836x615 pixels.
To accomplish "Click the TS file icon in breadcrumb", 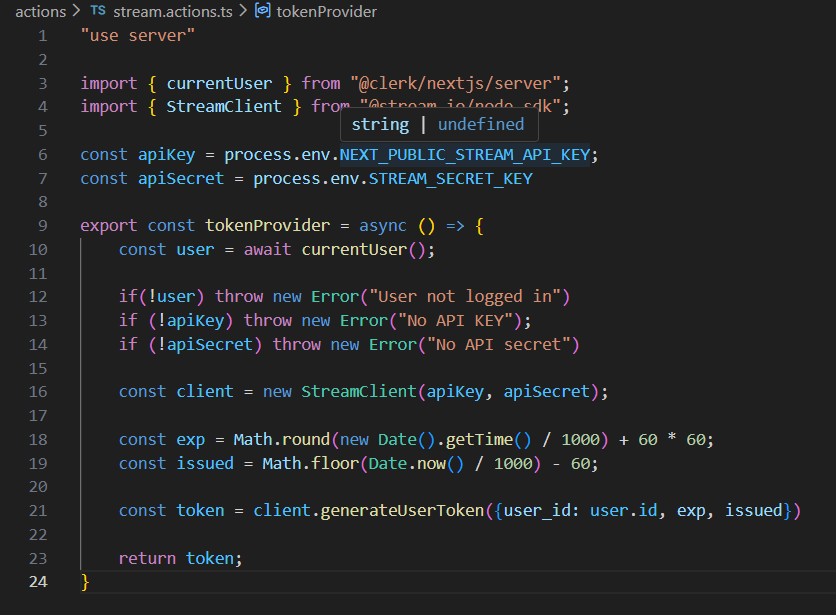I will (98, 12).
